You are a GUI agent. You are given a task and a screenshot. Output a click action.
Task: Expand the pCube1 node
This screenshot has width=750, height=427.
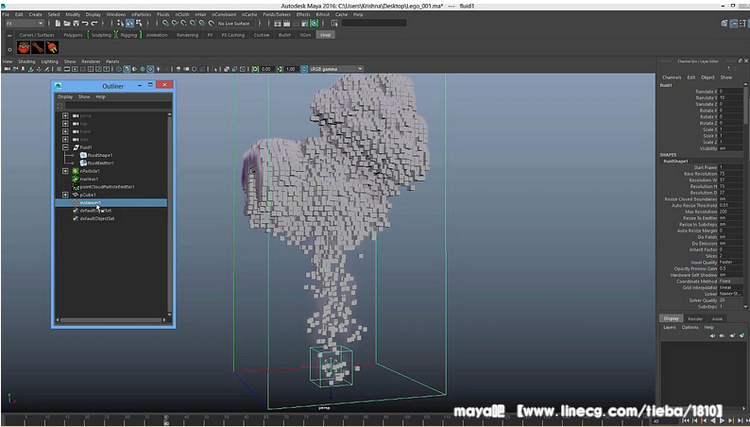[x=66, y=195]
